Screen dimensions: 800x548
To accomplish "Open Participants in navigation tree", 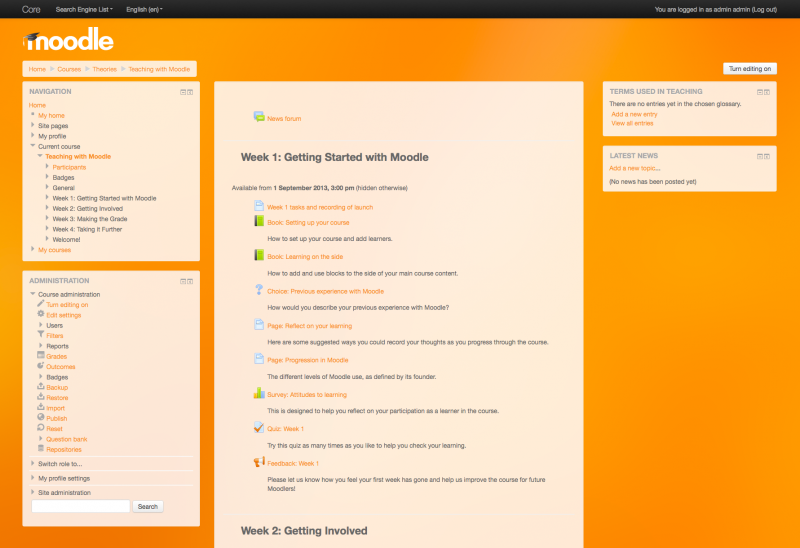I will [69, 167].
